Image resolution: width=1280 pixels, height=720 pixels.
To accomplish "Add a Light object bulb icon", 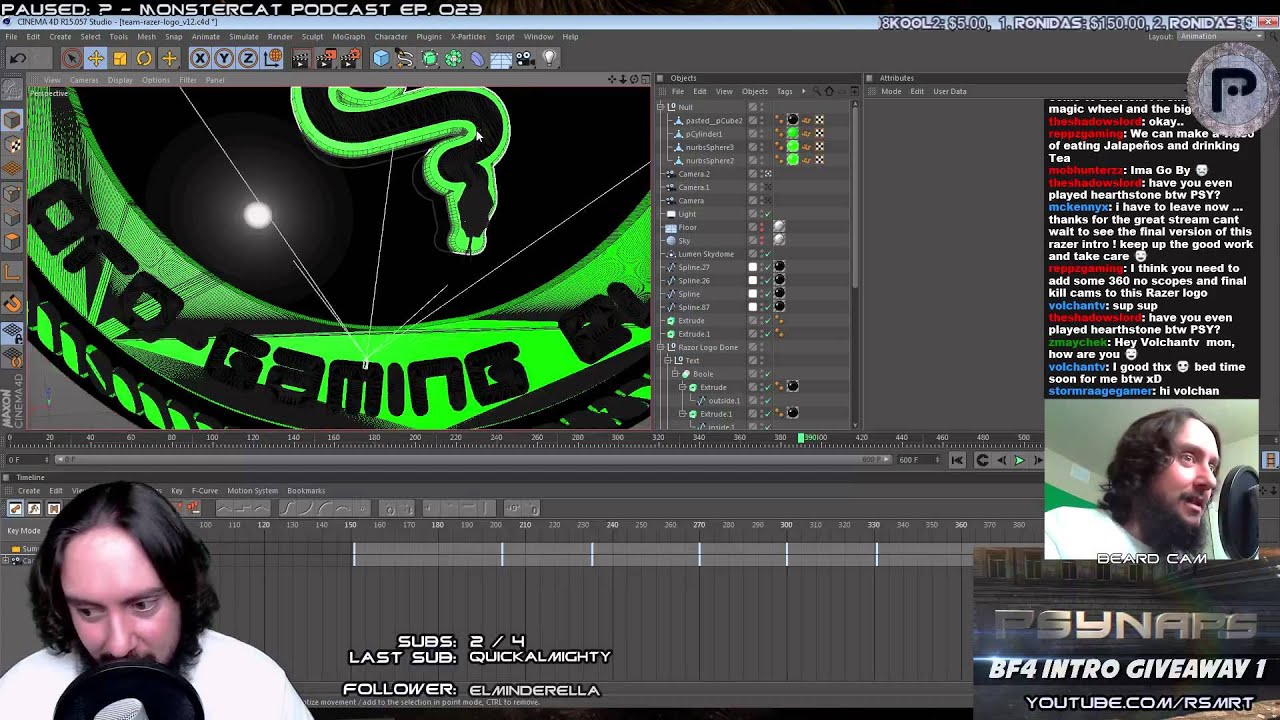I will coord(549,59).
